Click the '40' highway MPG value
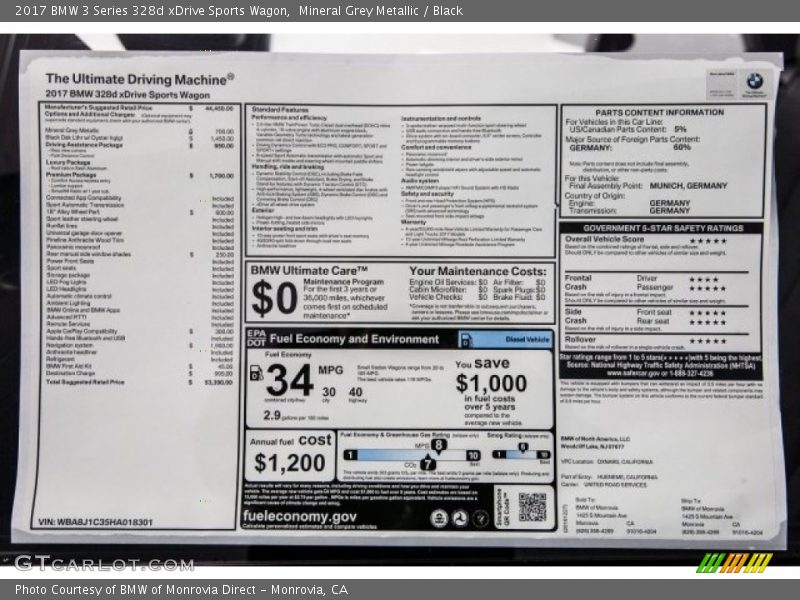Viewport: 800px width, 600px height. coord(356,392)
